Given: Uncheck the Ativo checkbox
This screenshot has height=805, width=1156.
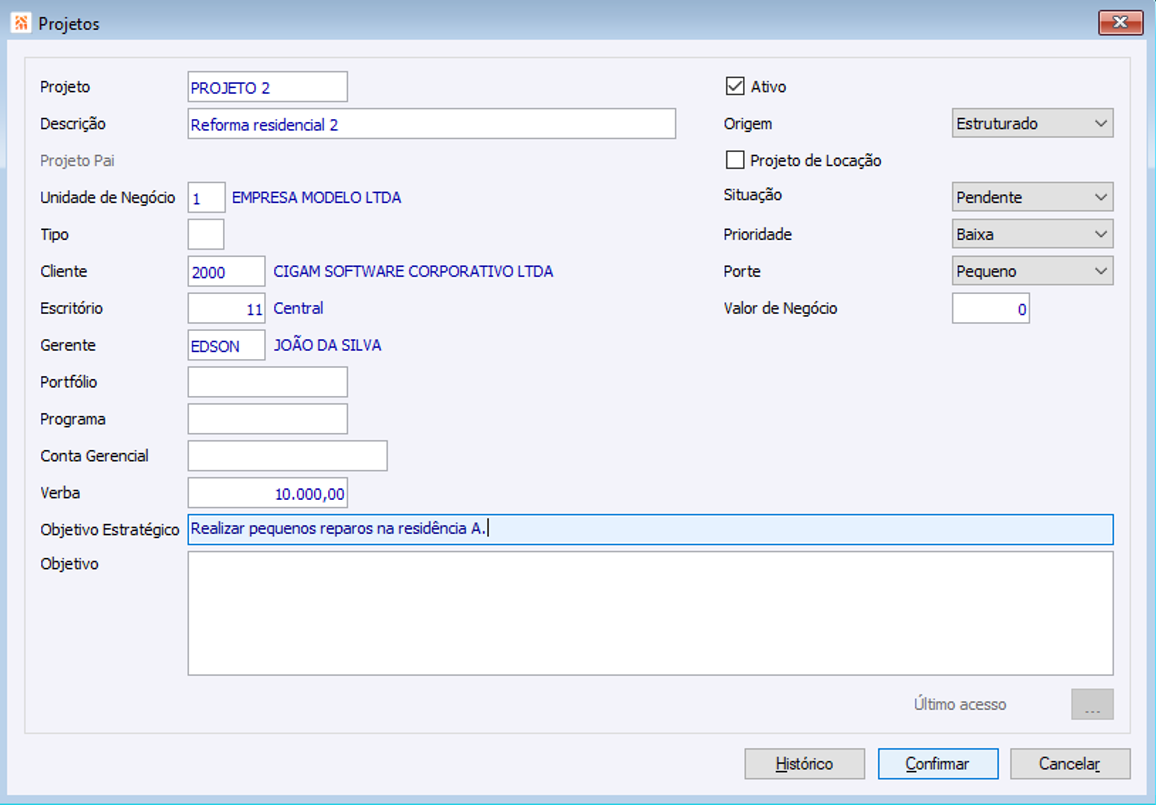Looking at the screenshot, I should 735,86.
